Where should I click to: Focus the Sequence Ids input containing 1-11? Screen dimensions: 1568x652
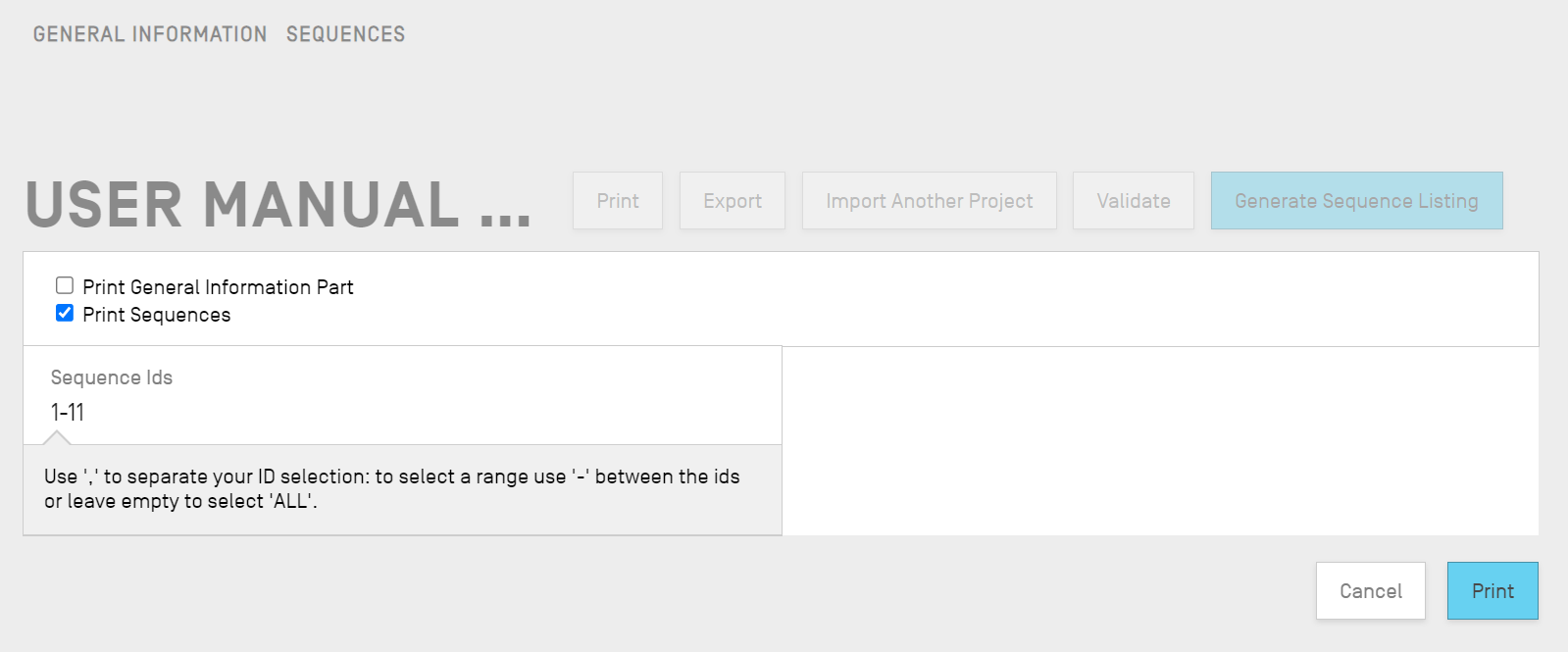392,413
